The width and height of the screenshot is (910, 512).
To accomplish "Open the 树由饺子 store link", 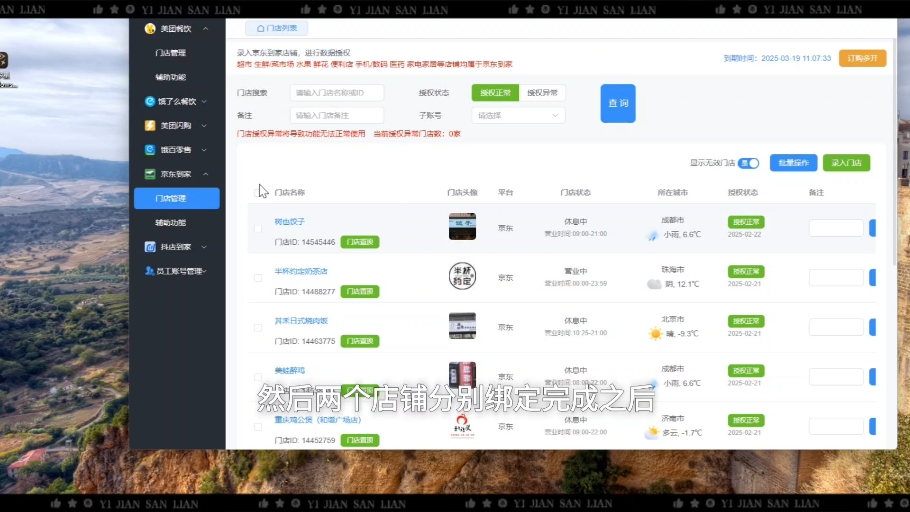I will pos(290,222).
